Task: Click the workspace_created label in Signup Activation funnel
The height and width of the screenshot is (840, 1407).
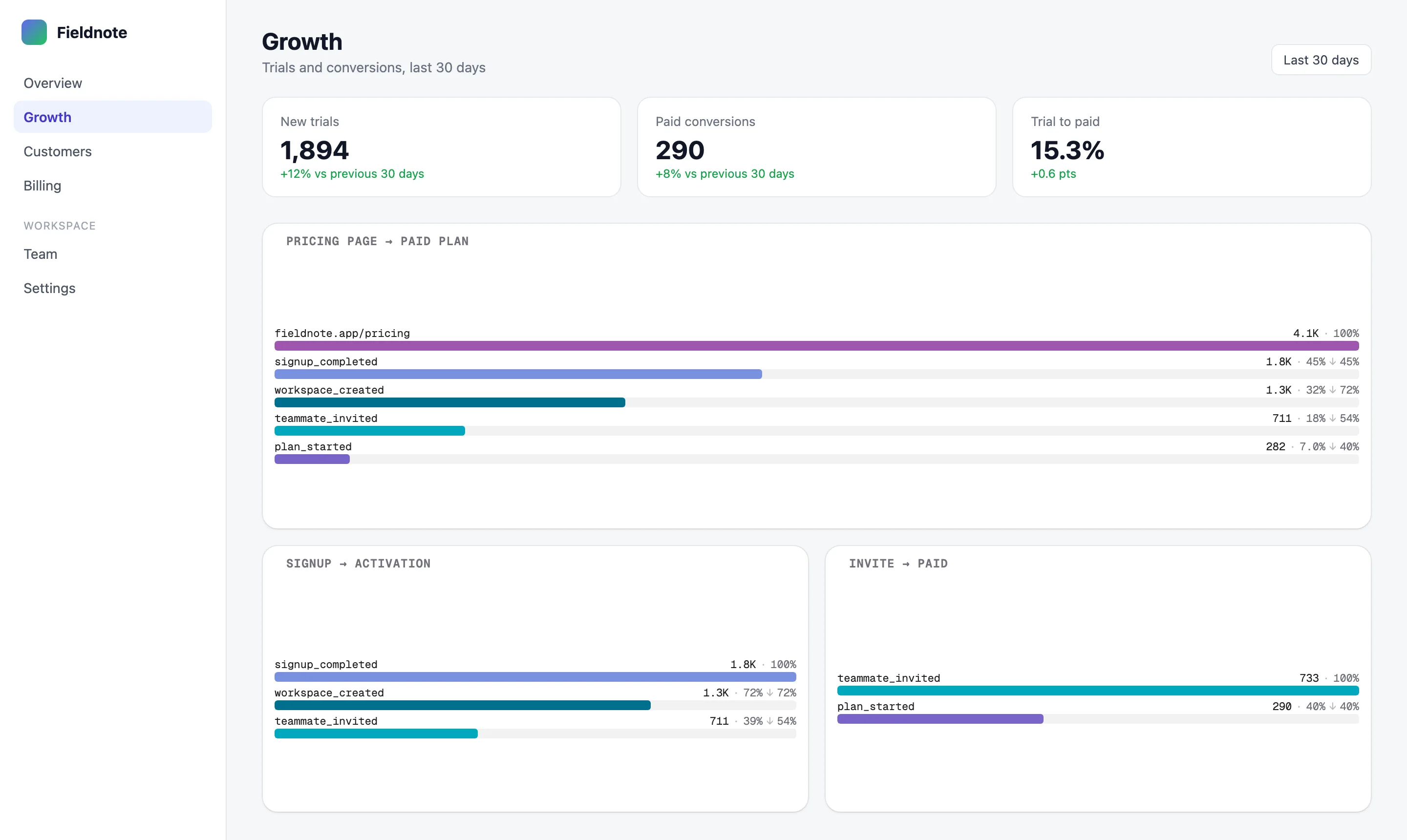Action: pyautogui.click(x=329, y=693)
